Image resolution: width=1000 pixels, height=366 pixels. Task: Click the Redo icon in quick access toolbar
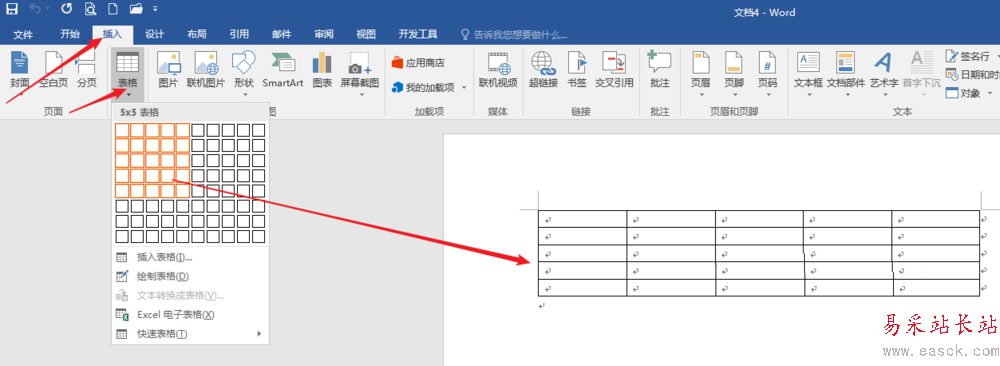[66, 9]
